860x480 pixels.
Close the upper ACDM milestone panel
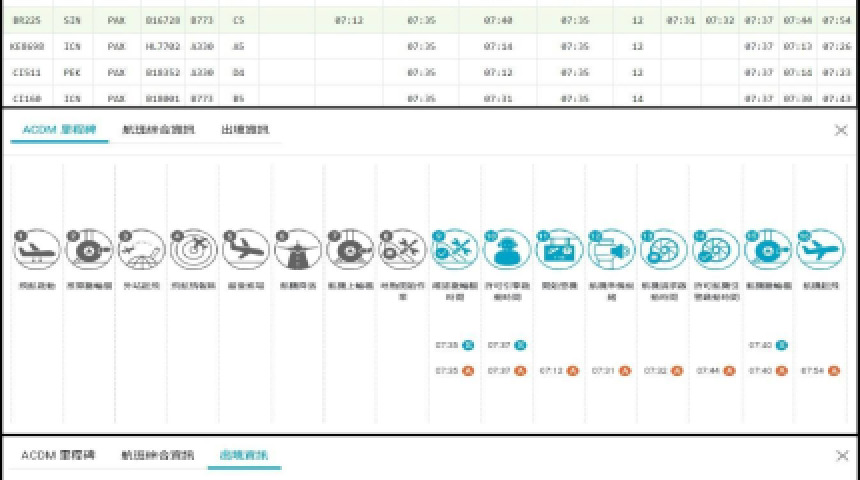point(841,130)
